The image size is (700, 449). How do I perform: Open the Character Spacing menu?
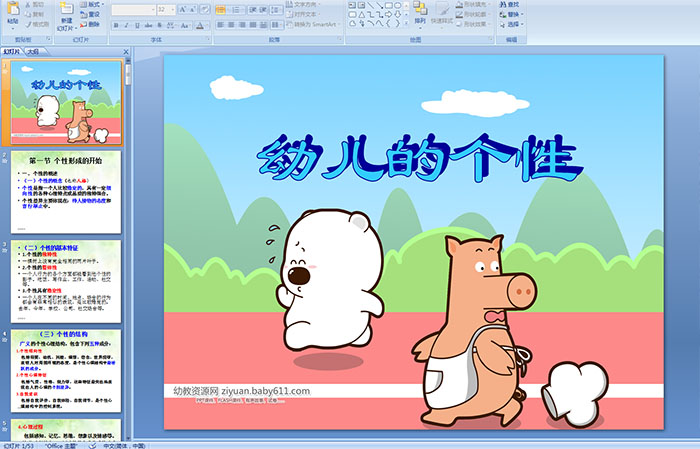[171, 25]
